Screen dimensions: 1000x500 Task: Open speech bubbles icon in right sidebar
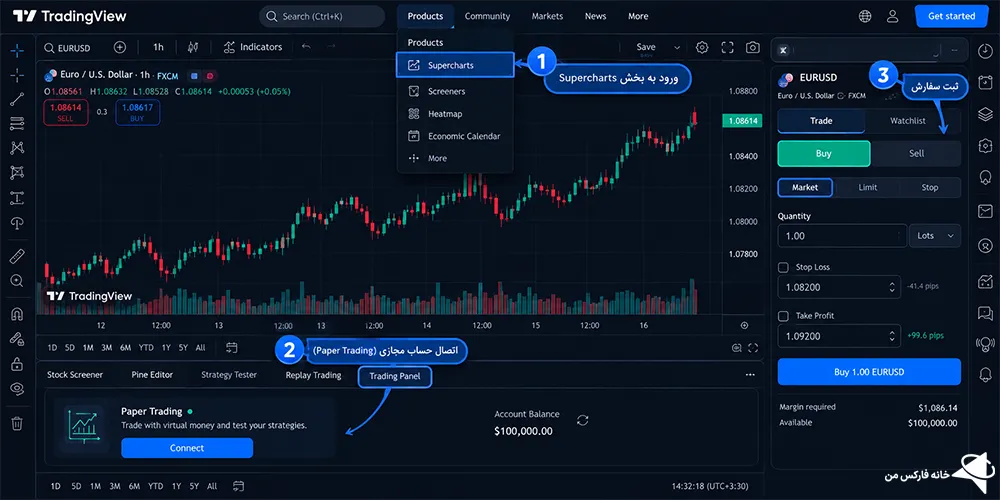pos(985,312)
